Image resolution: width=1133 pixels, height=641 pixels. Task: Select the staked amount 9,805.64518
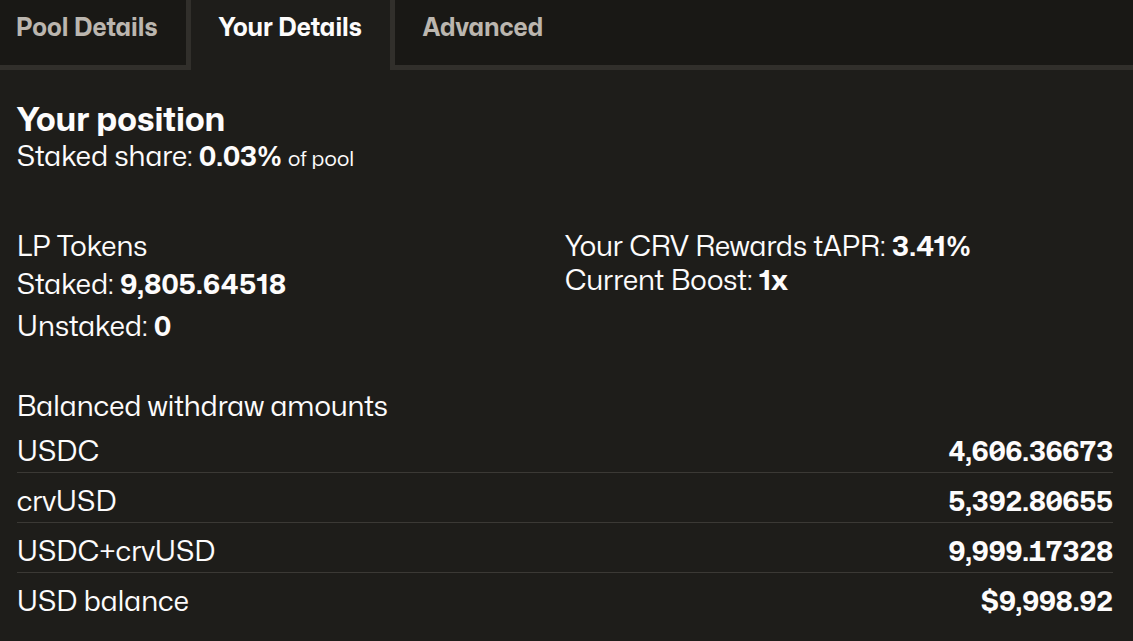(x=203, y=285)
